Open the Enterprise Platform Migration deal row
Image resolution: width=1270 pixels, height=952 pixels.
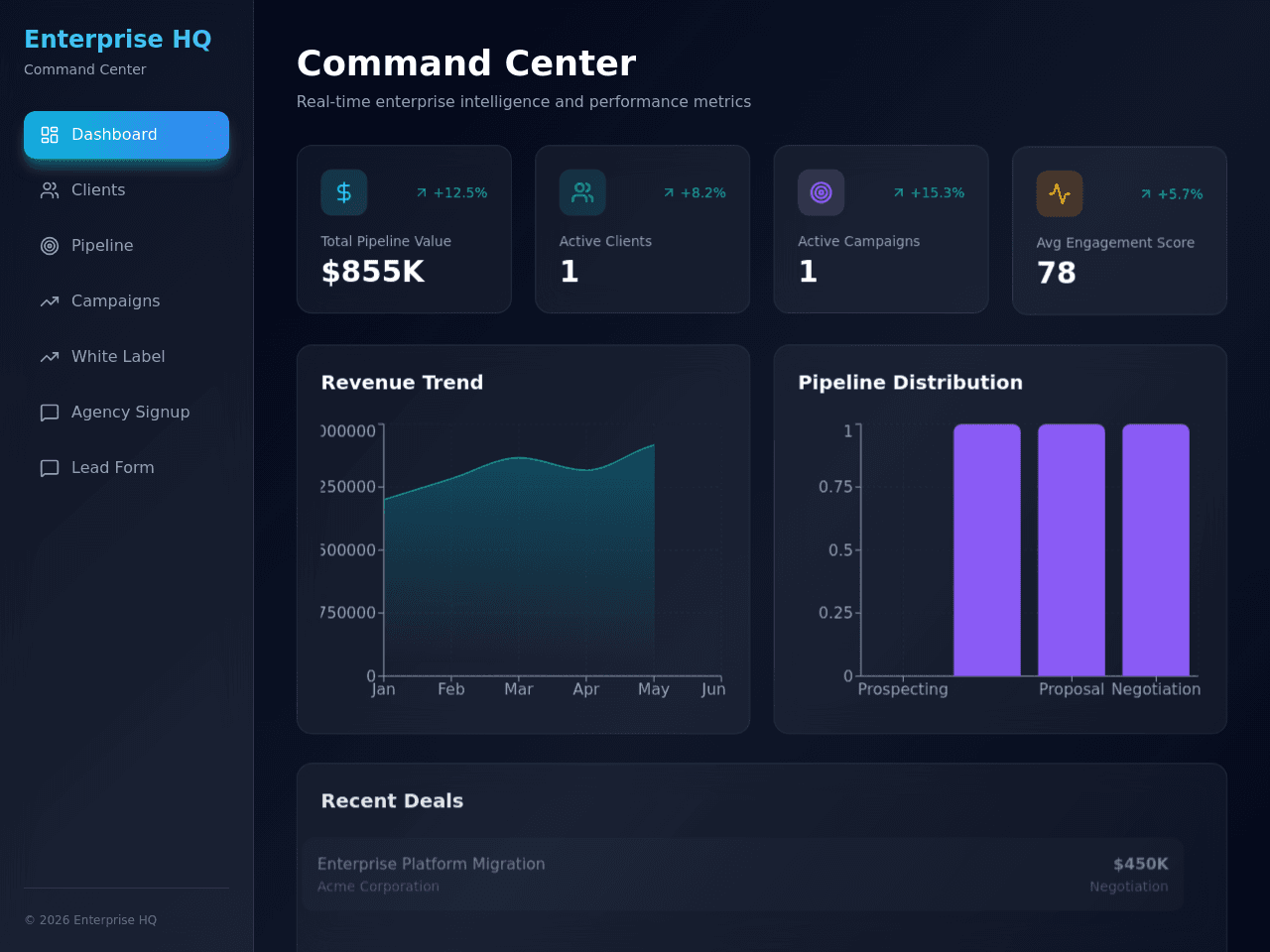coord(743,875)
